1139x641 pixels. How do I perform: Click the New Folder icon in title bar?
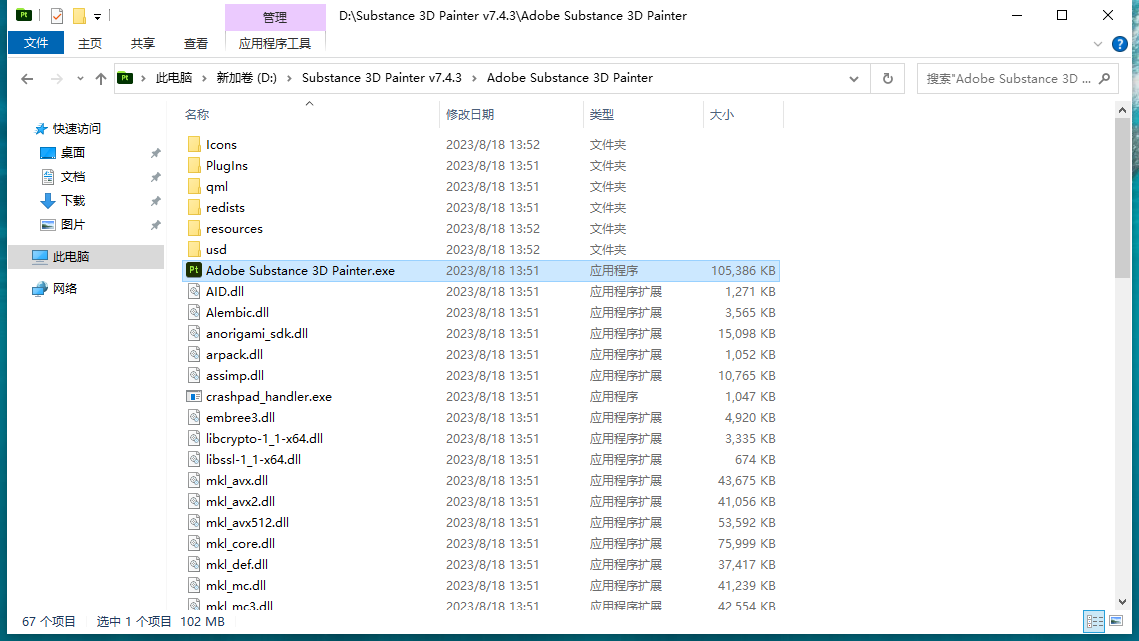(78, 15)
